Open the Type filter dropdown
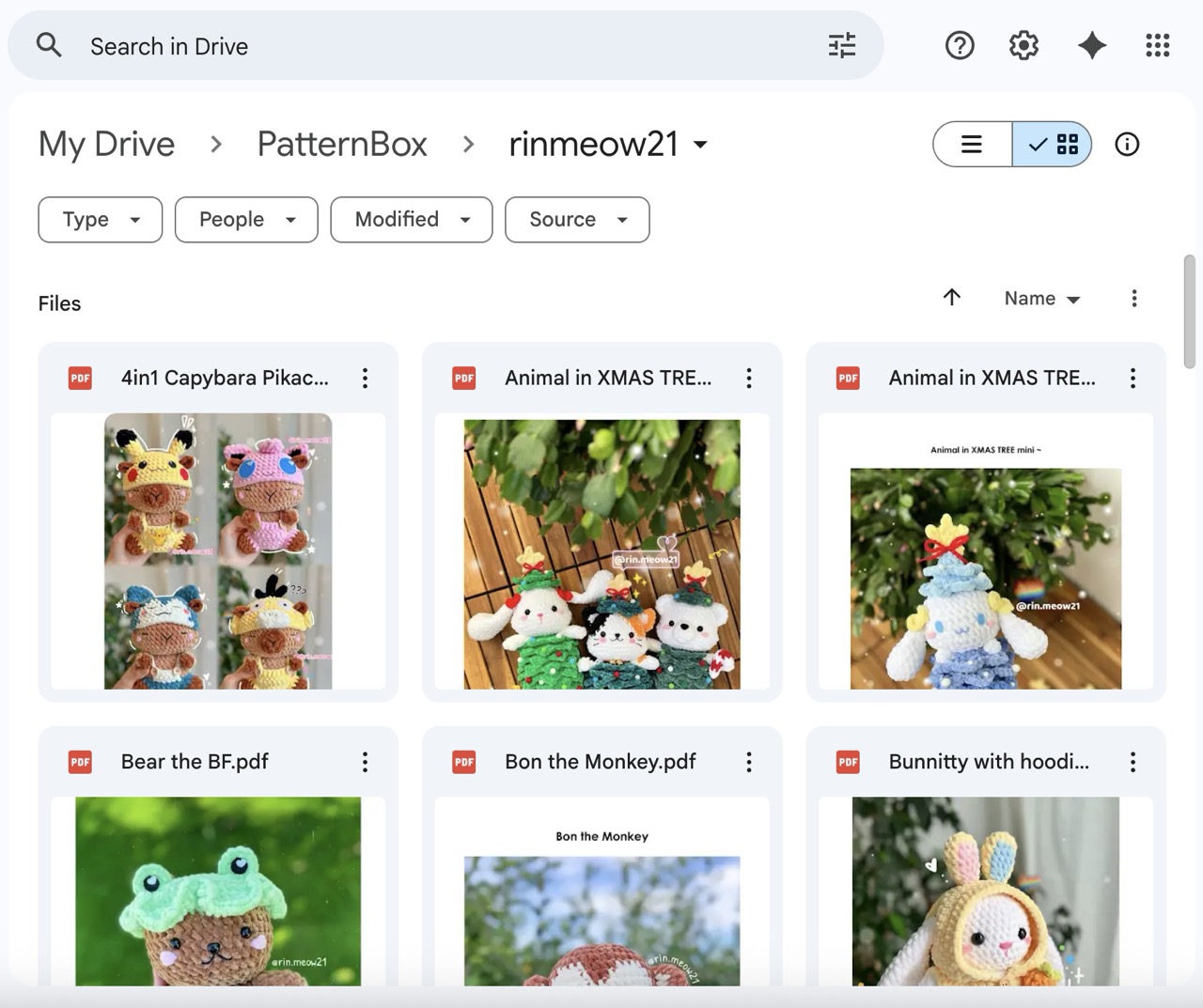 101,220
